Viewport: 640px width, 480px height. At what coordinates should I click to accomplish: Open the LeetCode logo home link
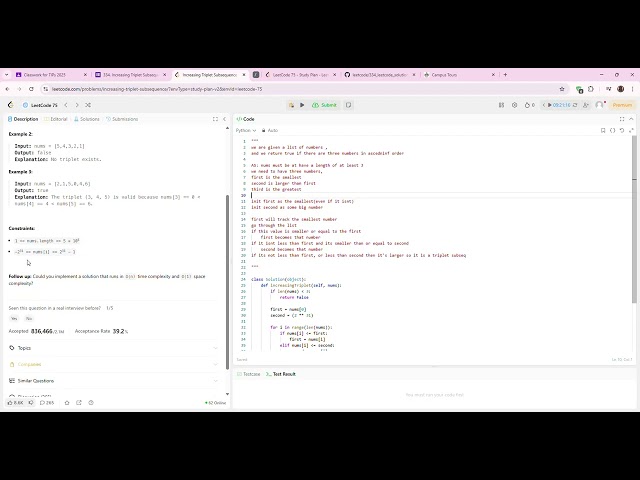coord(11,105)
